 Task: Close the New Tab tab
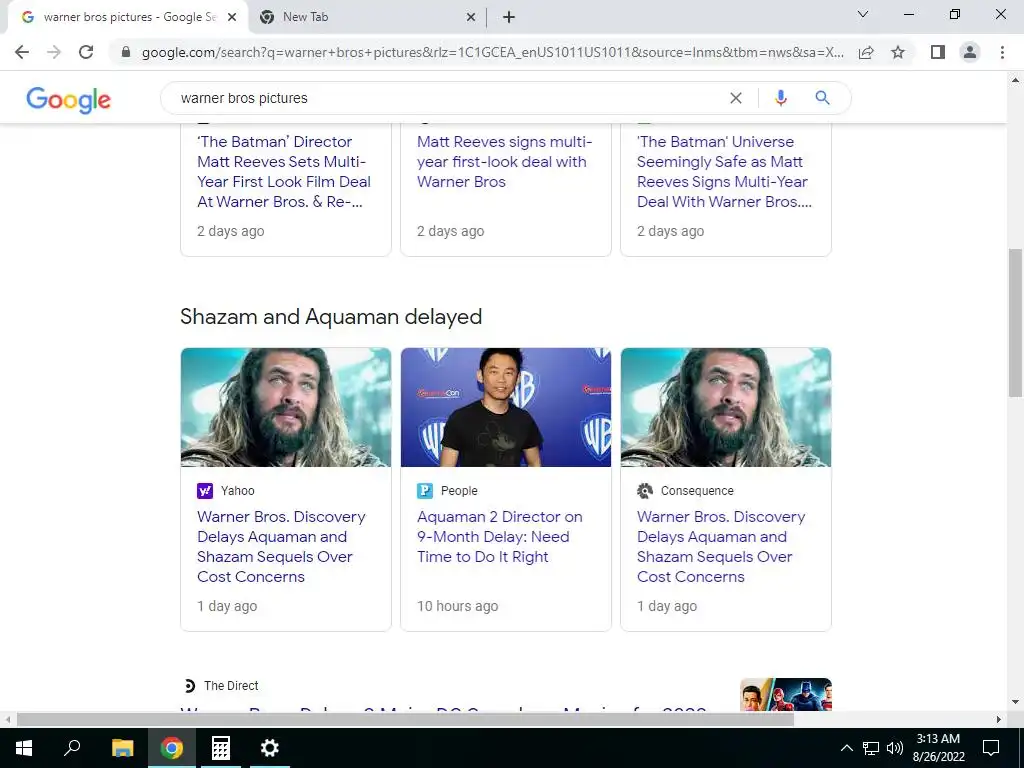pos(471,17)
